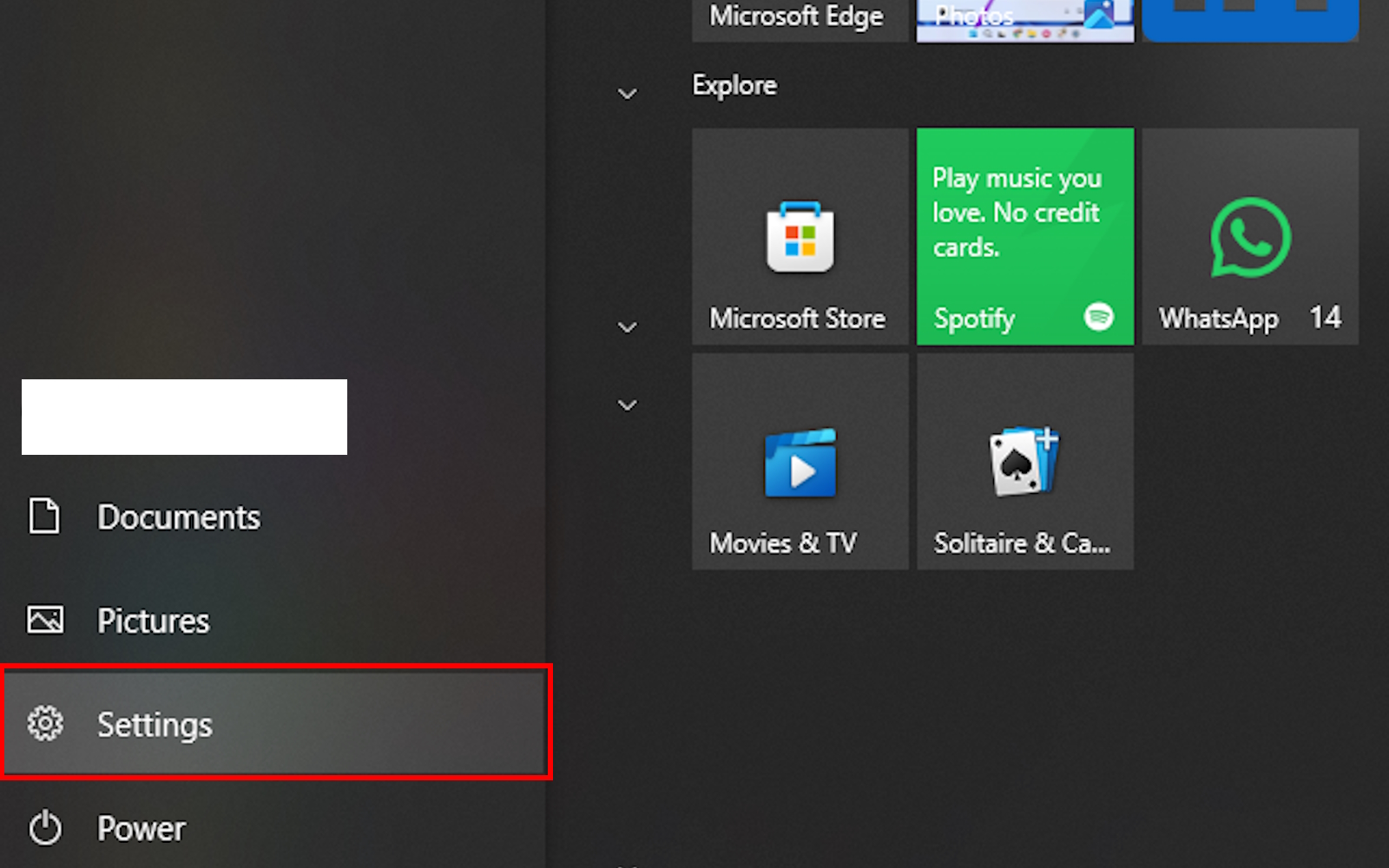Open the Movies & TV tile
The width and height of the screenshot is (1389, 868).
tap(800, 461)
